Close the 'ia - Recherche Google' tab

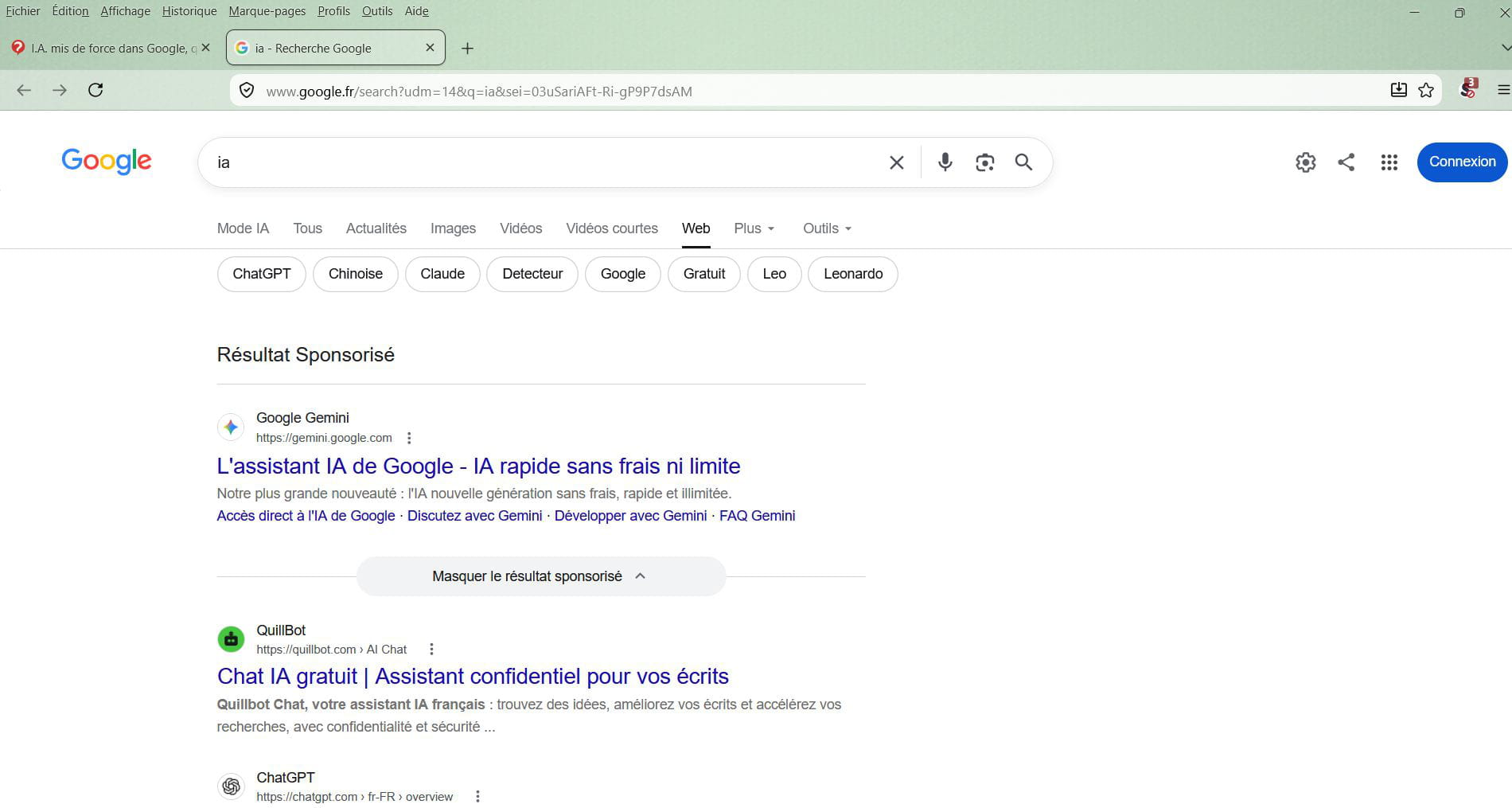point(430,48)
